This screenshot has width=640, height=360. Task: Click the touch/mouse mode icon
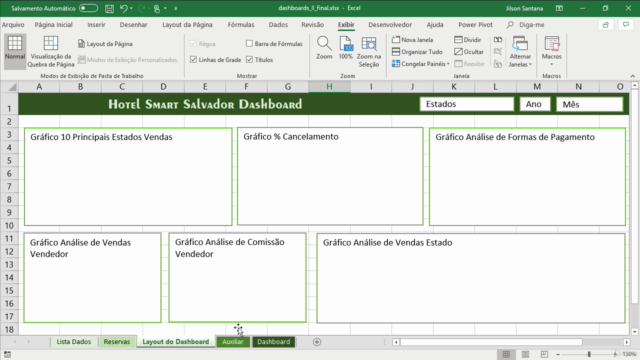click(157, 8)
